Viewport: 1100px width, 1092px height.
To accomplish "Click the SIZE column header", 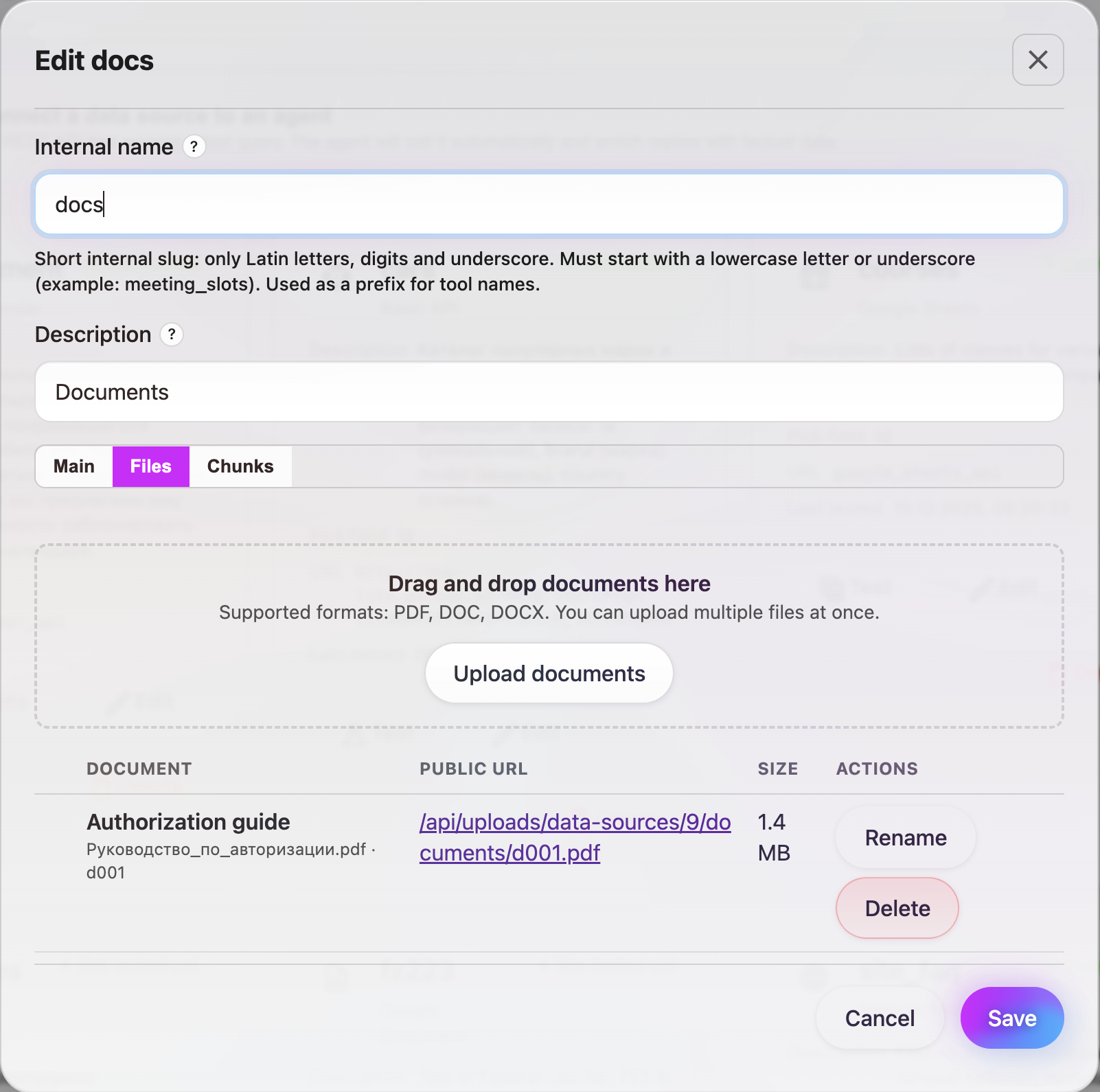I will click(x=777, y=769).
